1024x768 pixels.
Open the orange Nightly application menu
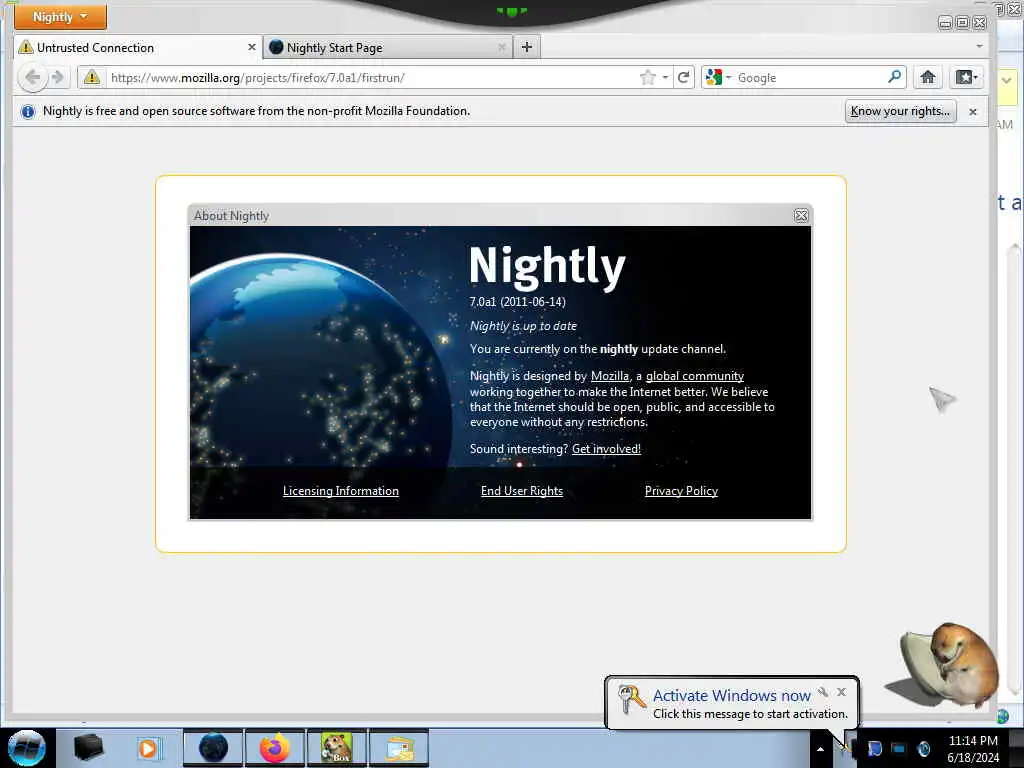click(x=60, y=16)
